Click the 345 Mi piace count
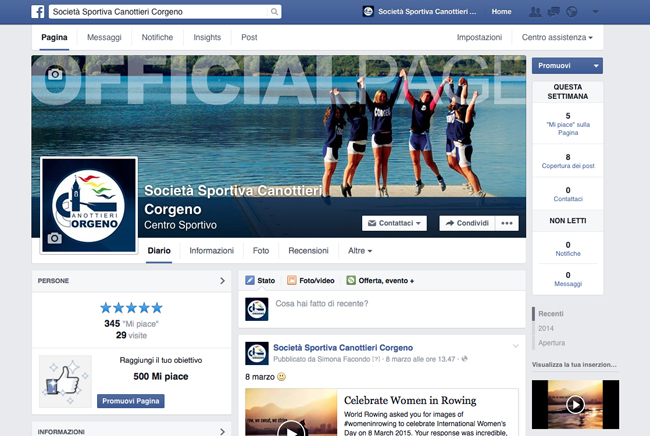Viewport: 650px width, 436px height. click(131, 324)
